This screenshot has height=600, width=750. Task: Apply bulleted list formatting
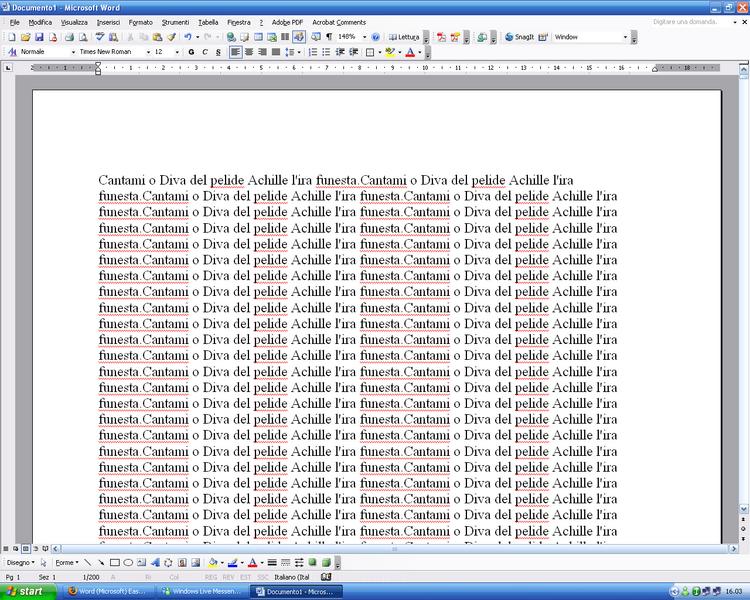326,52
